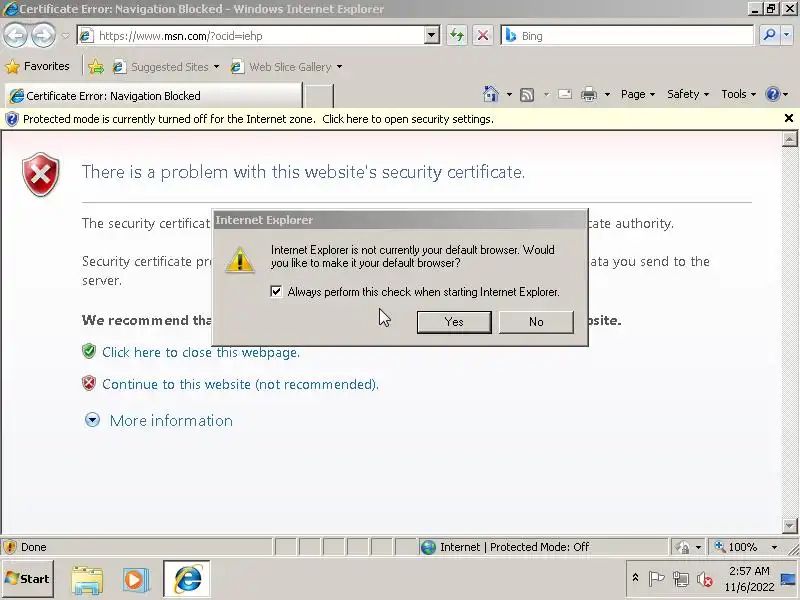Click the Done status bar text
Image resolution: width=800 pixels, height=600 pixels.
point(34,547)
